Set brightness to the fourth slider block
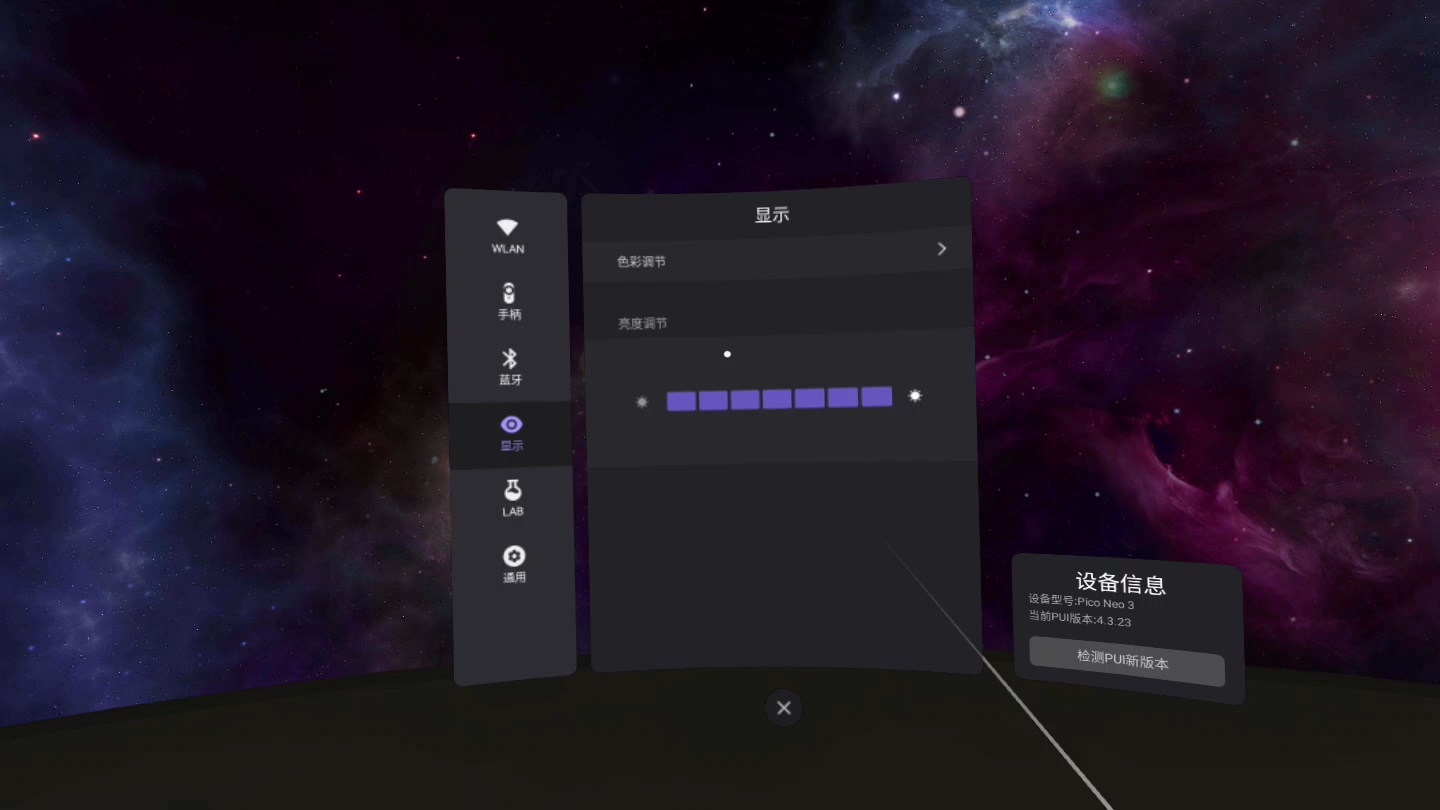 coord(777,399)
